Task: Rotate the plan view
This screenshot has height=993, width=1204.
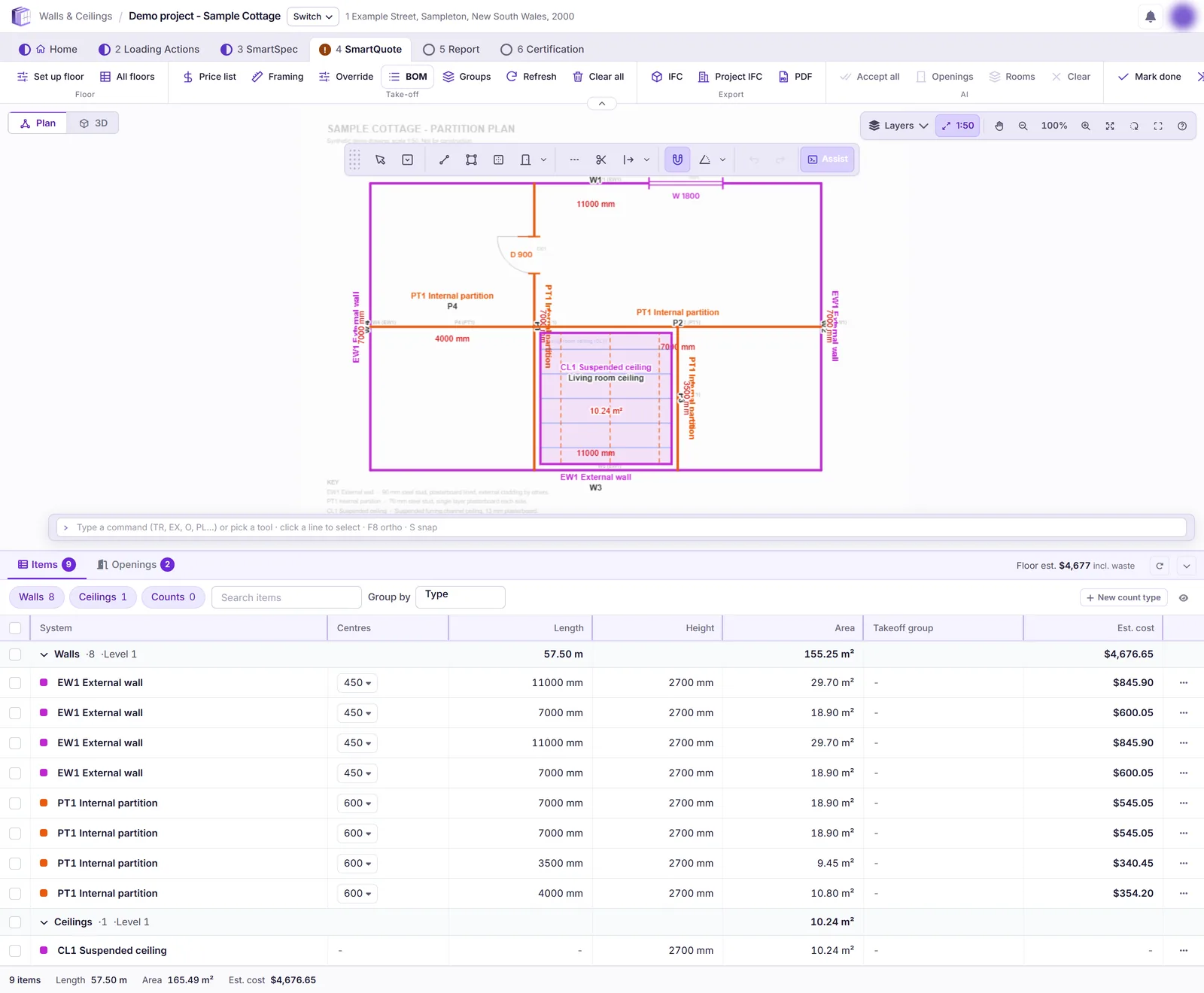Action: (x=1134, y=126)
